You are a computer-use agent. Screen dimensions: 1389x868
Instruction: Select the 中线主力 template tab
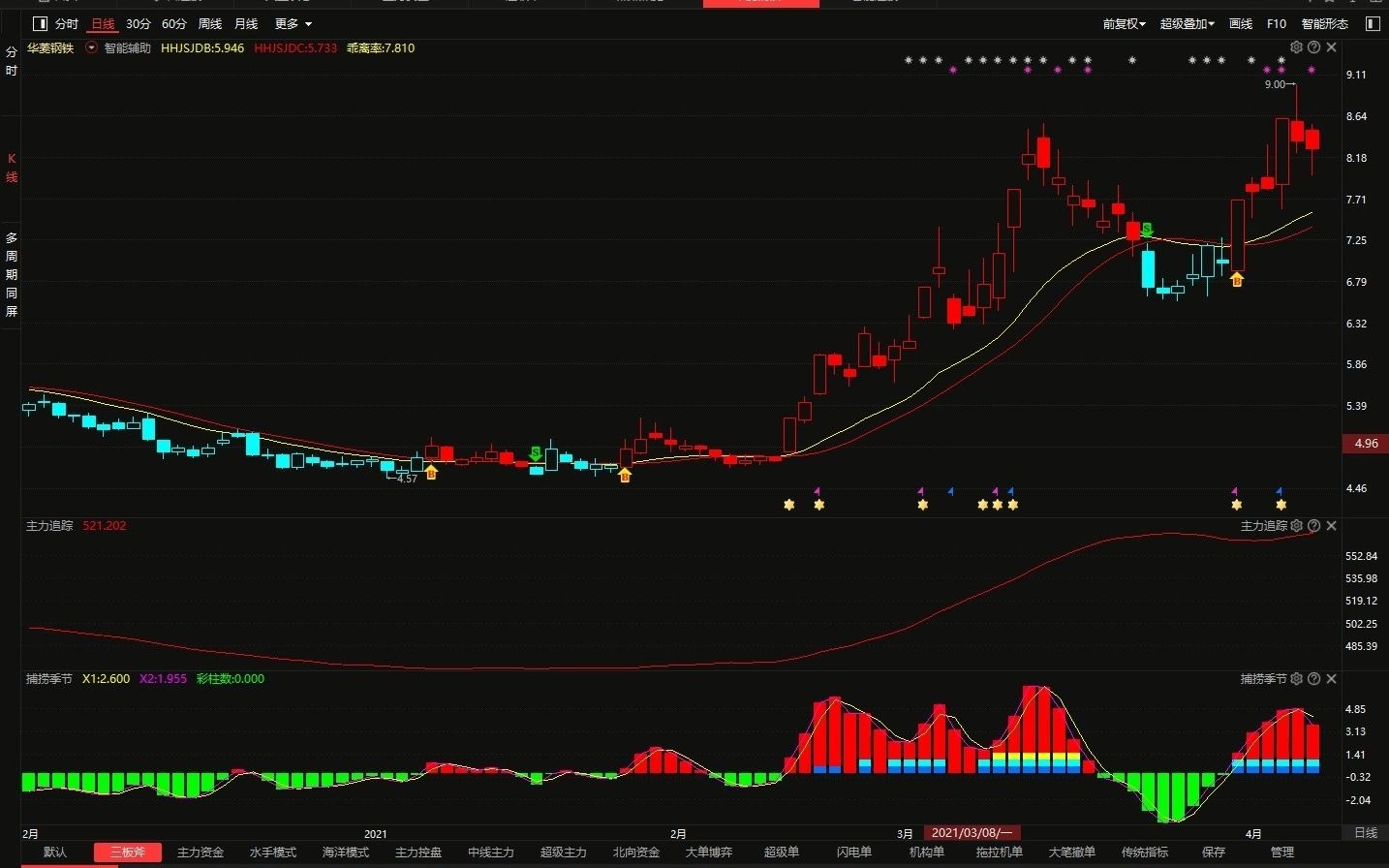491,852
